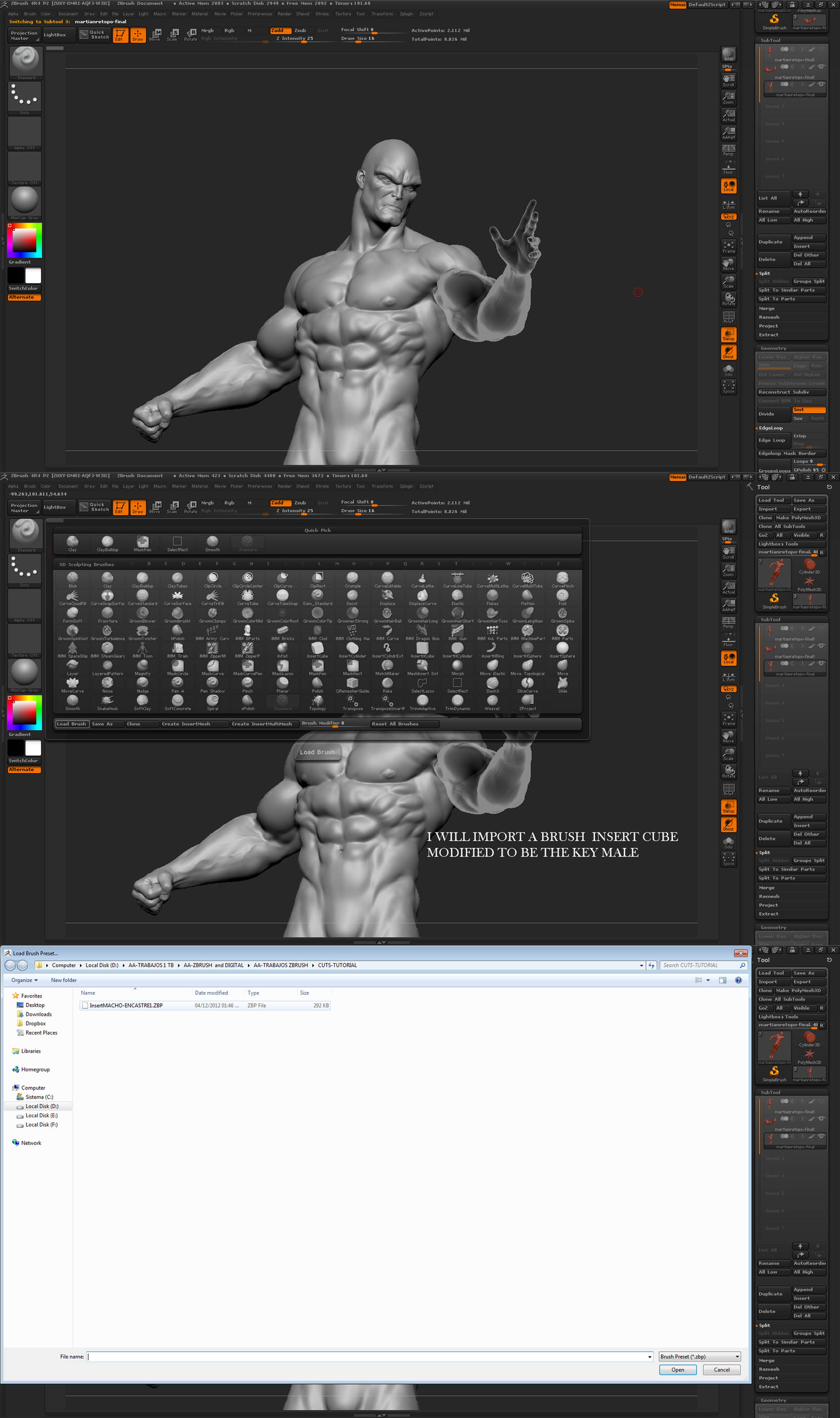Image resolution: width=840 pixels, height=1418 pixels.
Task: Click Load Brush in the brush palette footer
Action: [72, 724]
